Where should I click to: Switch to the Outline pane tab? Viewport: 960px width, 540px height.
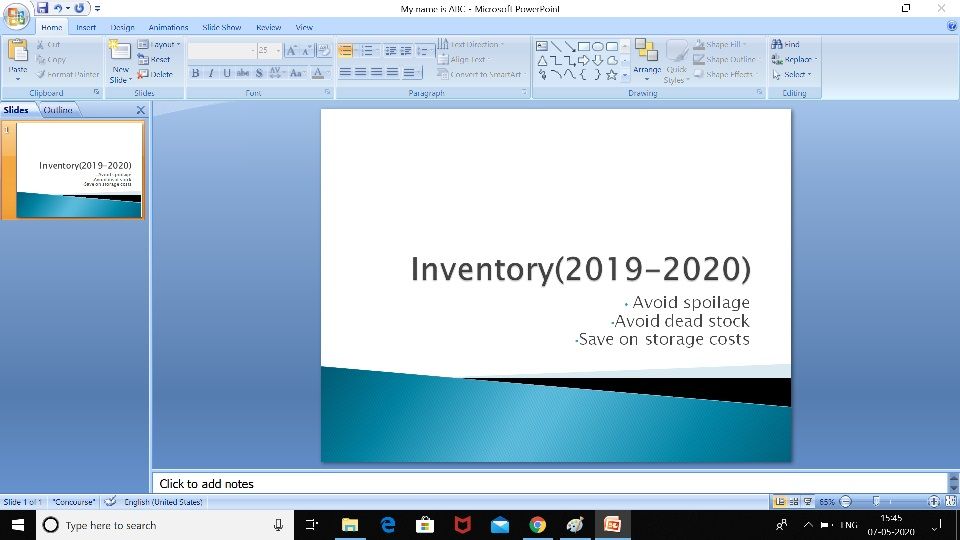[58, 110]
